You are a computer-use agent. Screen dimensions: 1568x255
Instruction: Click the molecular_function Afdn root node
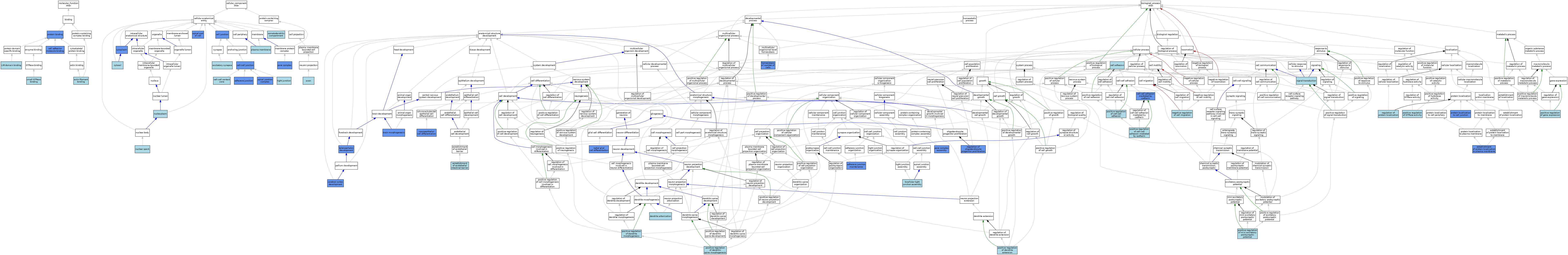tap(68, 4)
